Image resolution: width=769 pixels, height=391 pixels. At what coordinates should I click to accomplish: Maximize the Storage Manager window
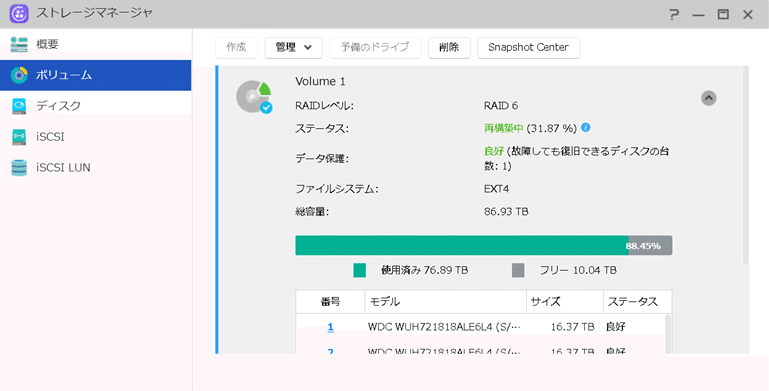(723, 14)
